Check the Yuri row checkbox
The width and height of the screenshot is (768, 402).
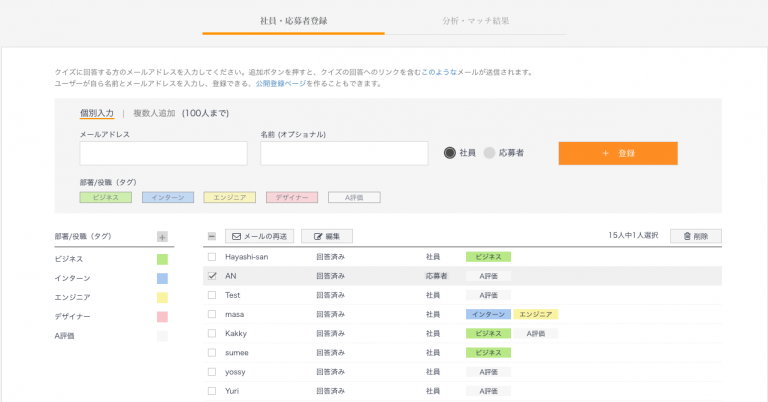click(212, 391)
